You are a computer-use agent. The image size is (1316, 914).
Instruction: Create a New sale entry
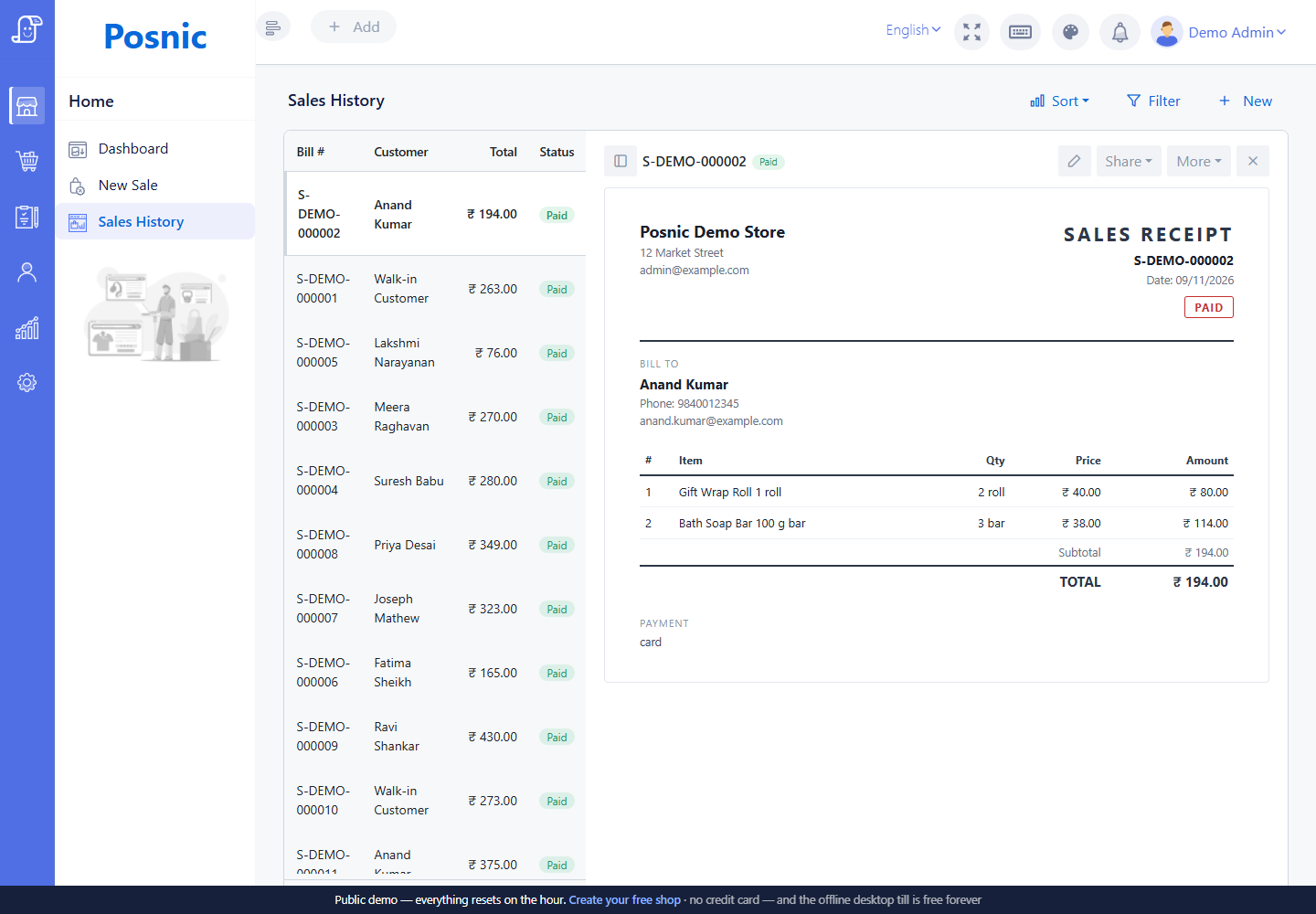1246,101
